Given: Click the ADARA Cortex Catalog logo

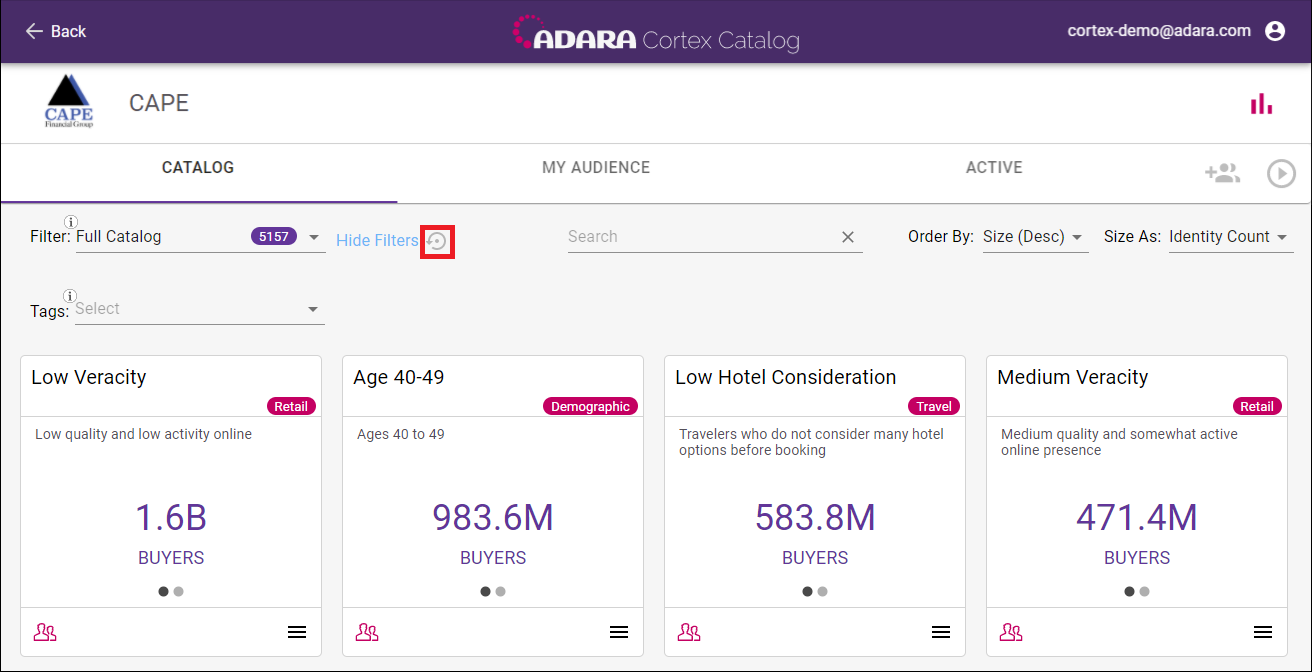Looking at the screenshot, I should point(656,31).
